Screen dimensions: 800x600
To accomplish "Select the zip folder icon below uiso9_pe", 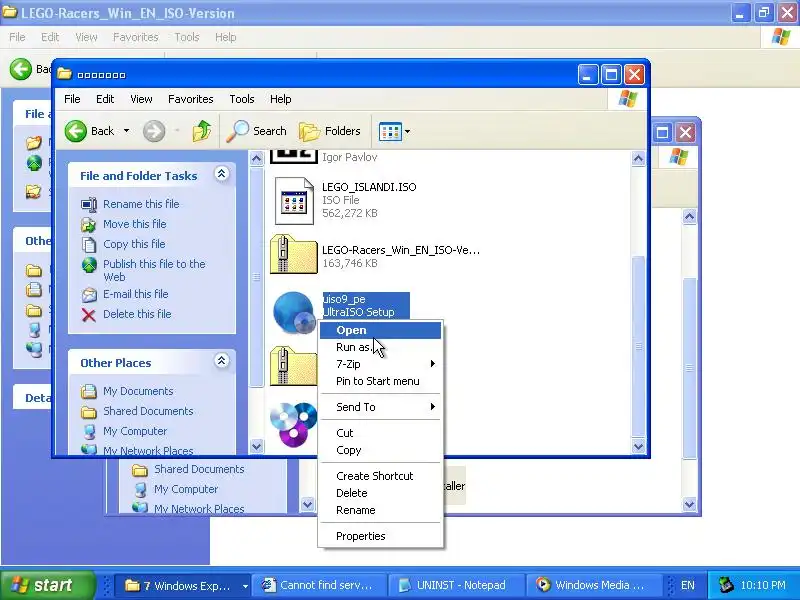I will click(294, 366).
